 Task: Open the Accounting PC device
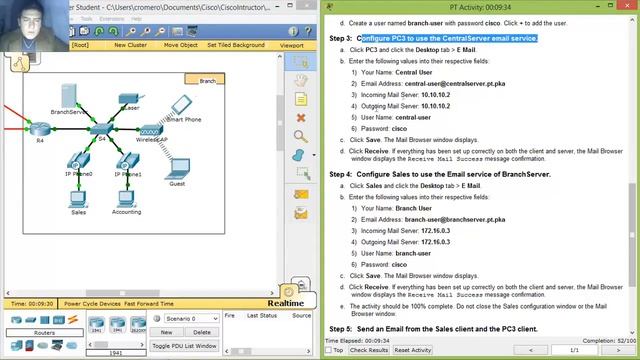(126, 200)
